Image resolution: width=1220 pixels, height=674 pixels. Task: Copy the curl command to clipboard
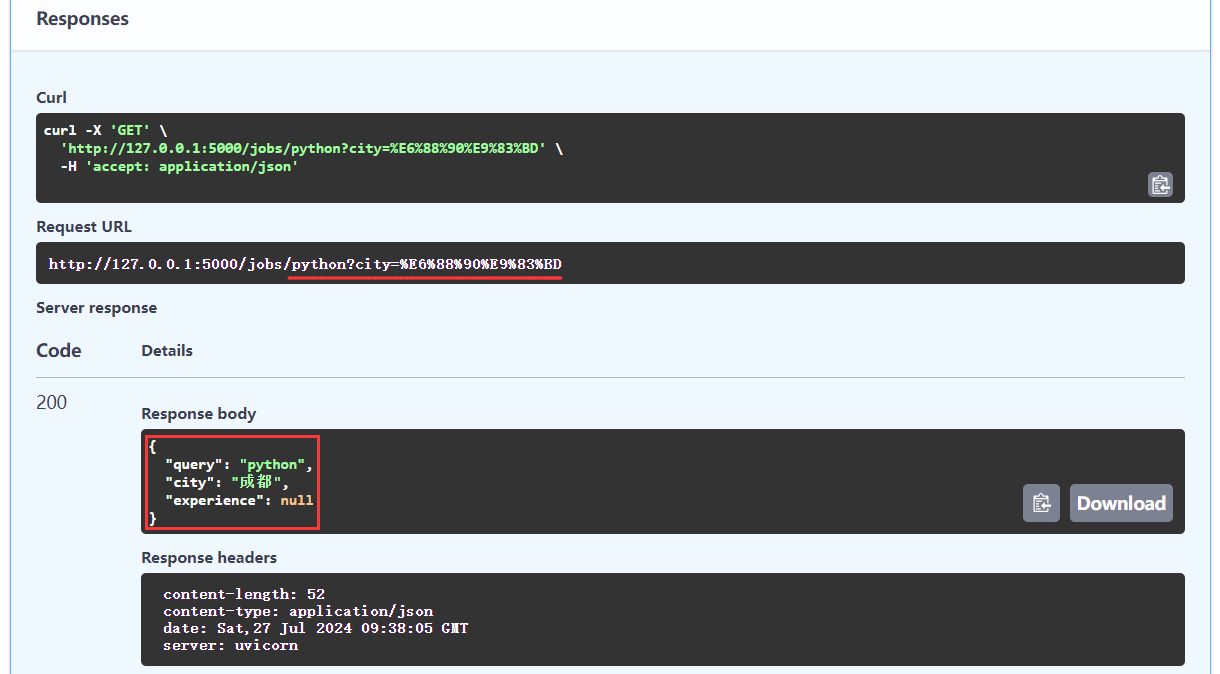[1160, 184]
